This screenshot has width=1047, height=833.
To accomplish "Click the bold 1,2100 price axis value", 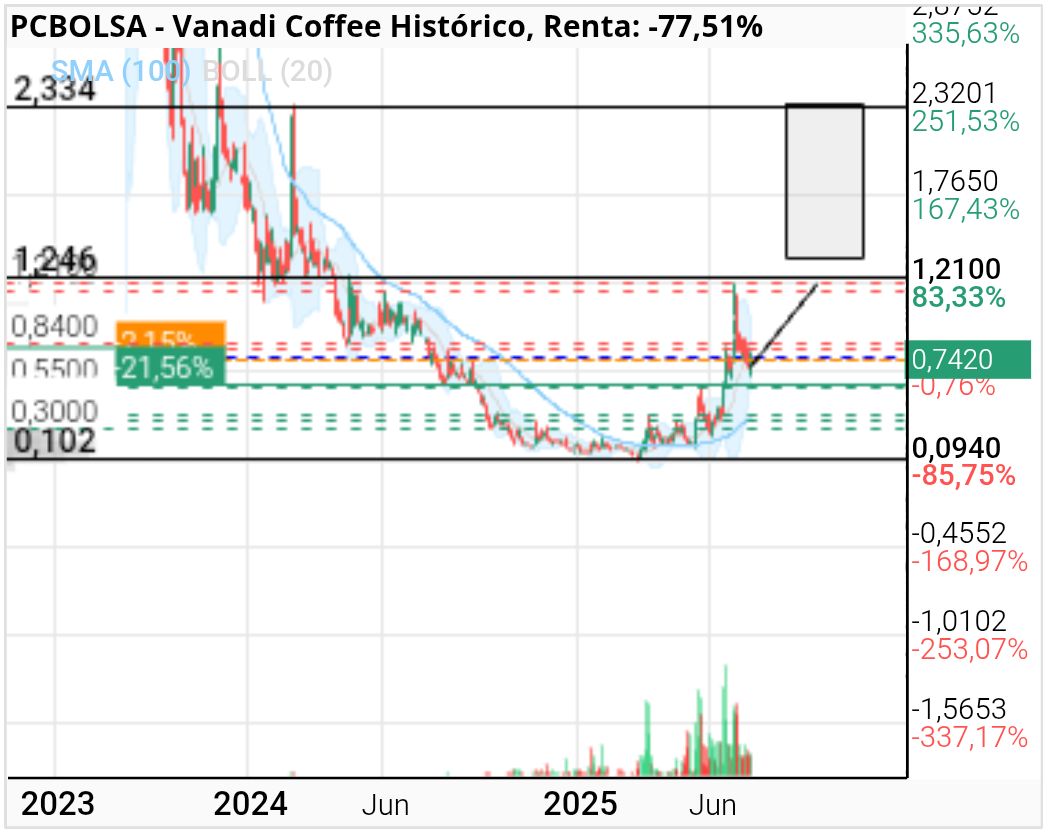I will pyautogui.click(x=956, y=269).
